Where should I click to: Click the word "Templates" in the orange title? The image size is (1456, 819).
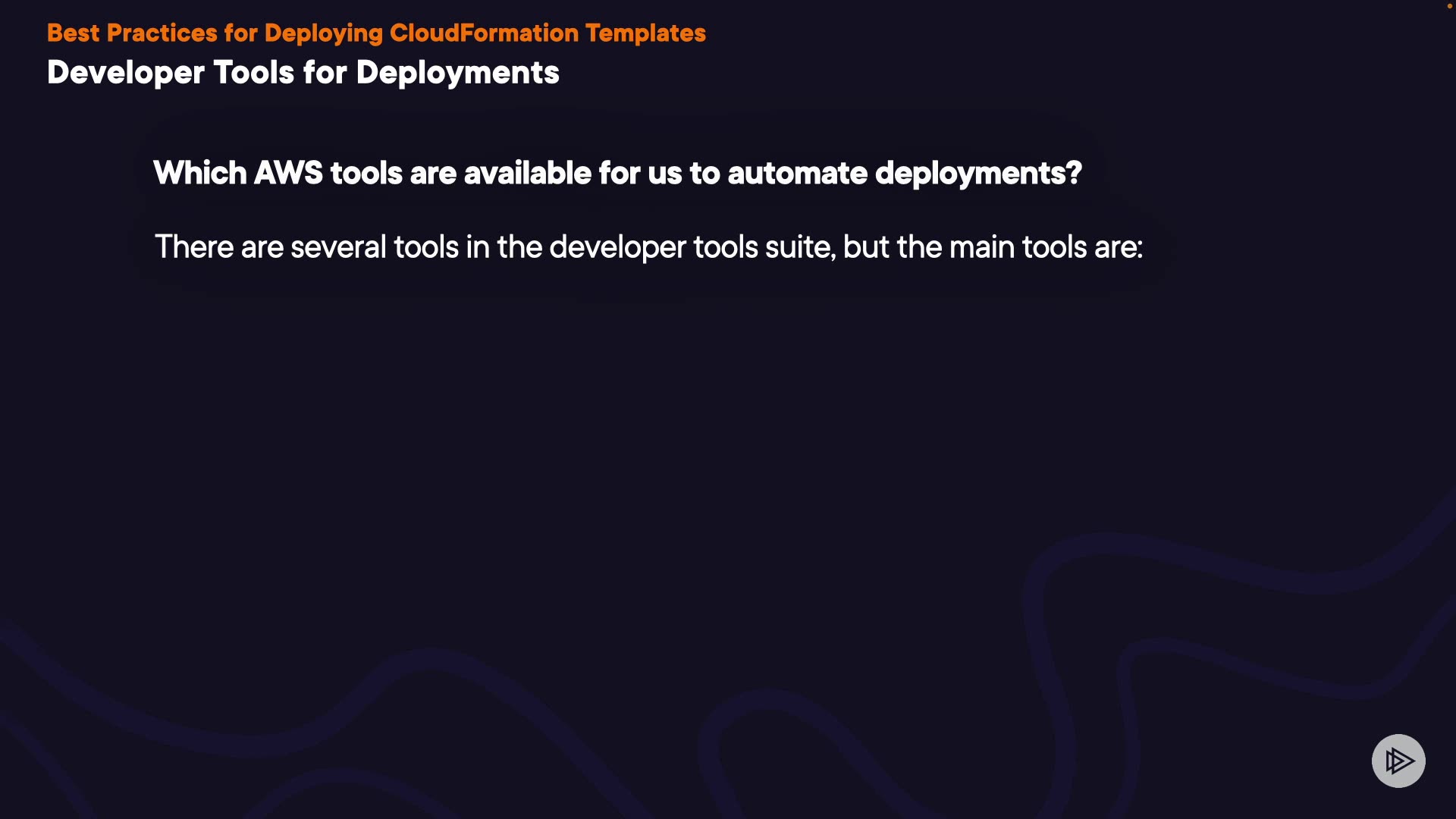(x=645, y=33)
